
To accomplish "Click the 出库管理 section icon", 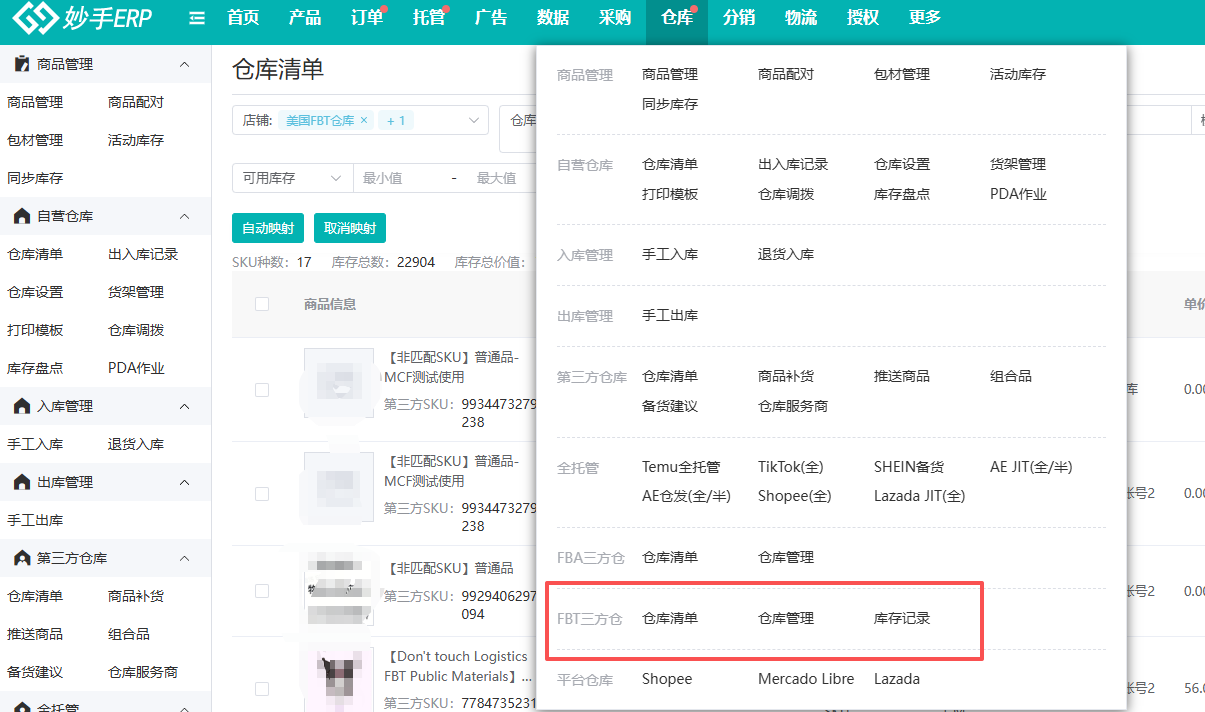I will (23, 481).
